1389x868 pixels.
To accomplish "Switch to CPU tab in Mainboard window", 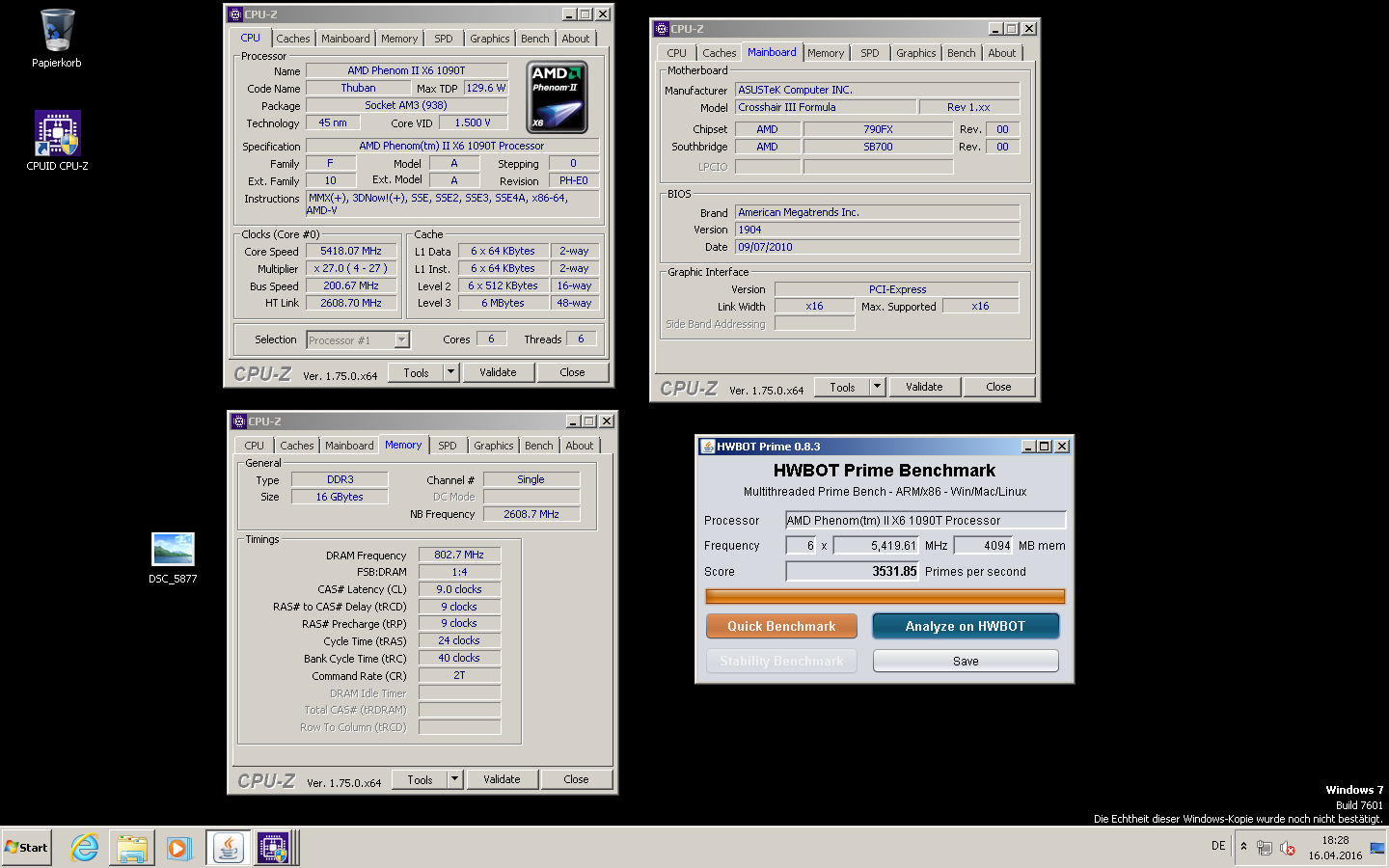I will click(x=677, y=53).
